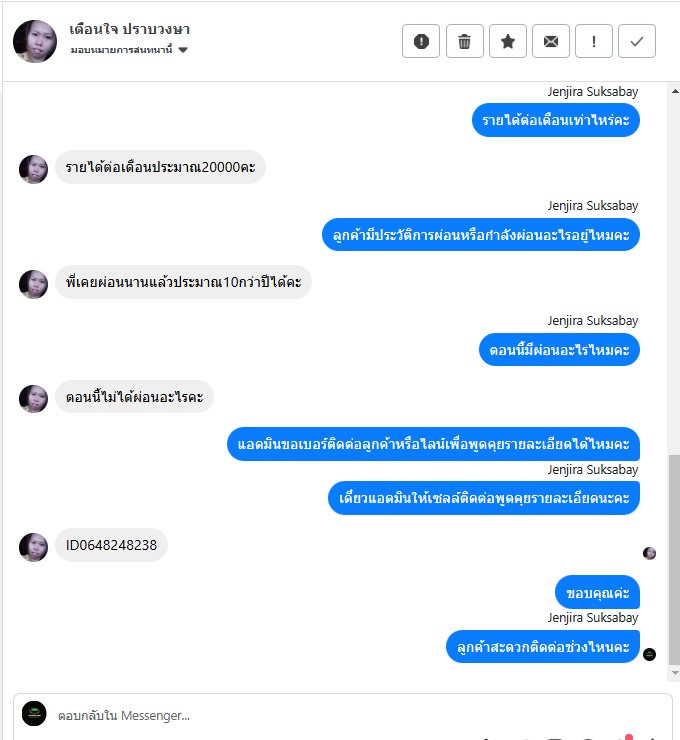Click the scroll down arrow of the chat

(x=675, y=673)
